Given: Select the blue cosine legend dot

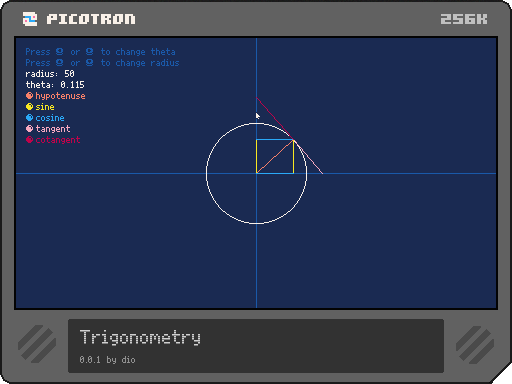Looking at the screenshot, I should [x=29, y=118].
